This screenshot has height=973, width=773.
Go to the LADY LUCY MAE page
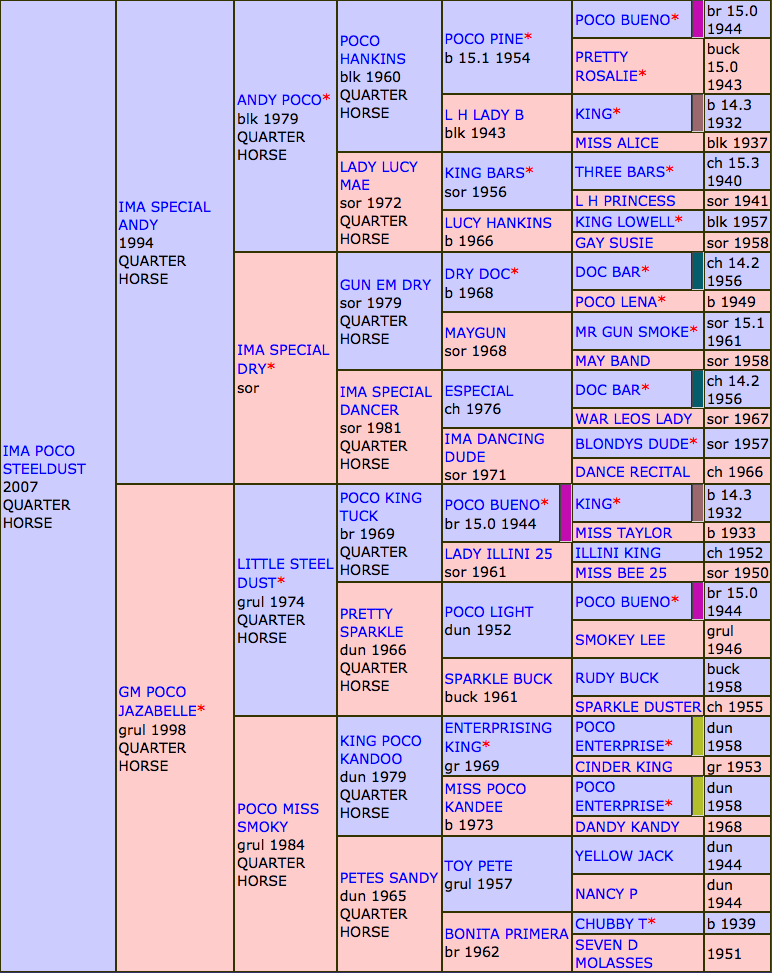tap(378, 176)
